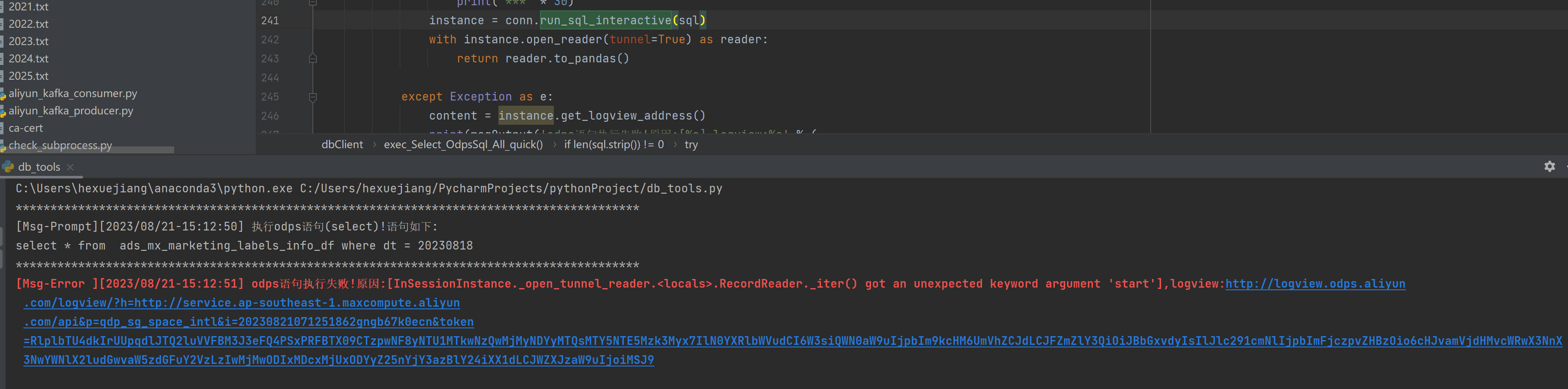Click line number 241 in the gutter
The image size is (1568, 389).
point(270,21)
